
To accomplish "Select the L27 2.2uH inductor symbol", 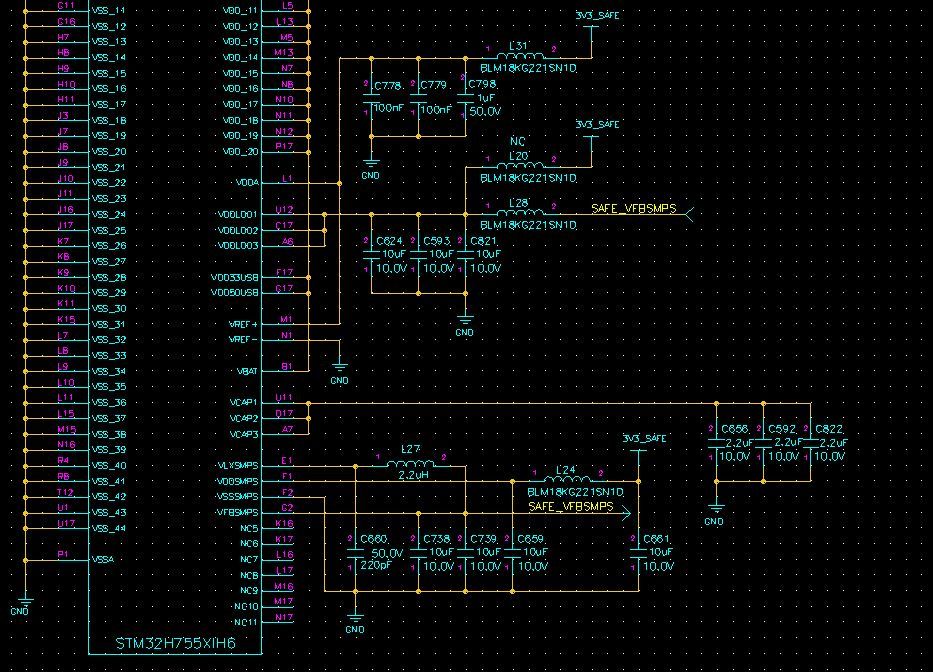I will (411, 464).
